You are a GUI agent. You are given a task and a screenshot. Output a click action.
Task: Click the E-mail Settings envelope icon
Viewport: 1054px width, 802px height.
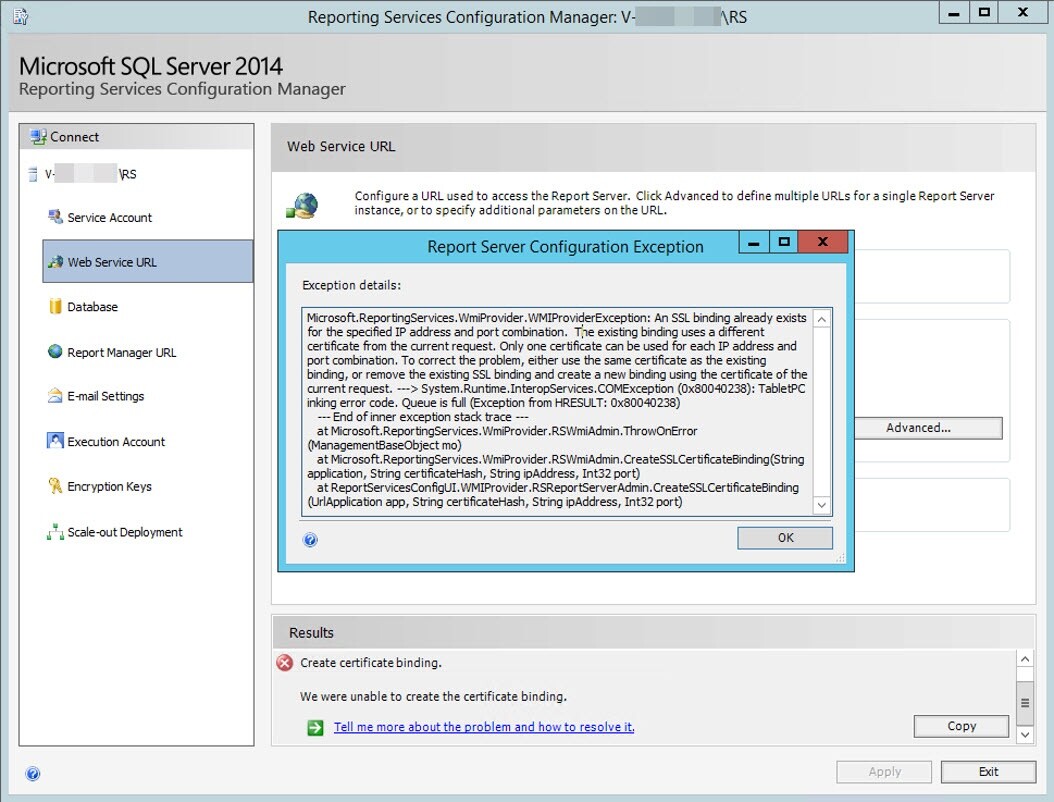click(x=55, y=396)
